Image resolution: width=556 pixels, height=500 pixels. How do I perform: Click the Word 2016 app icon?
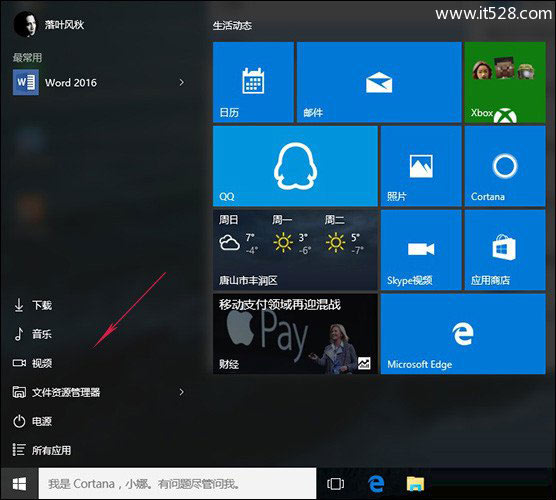coord(26,83)
